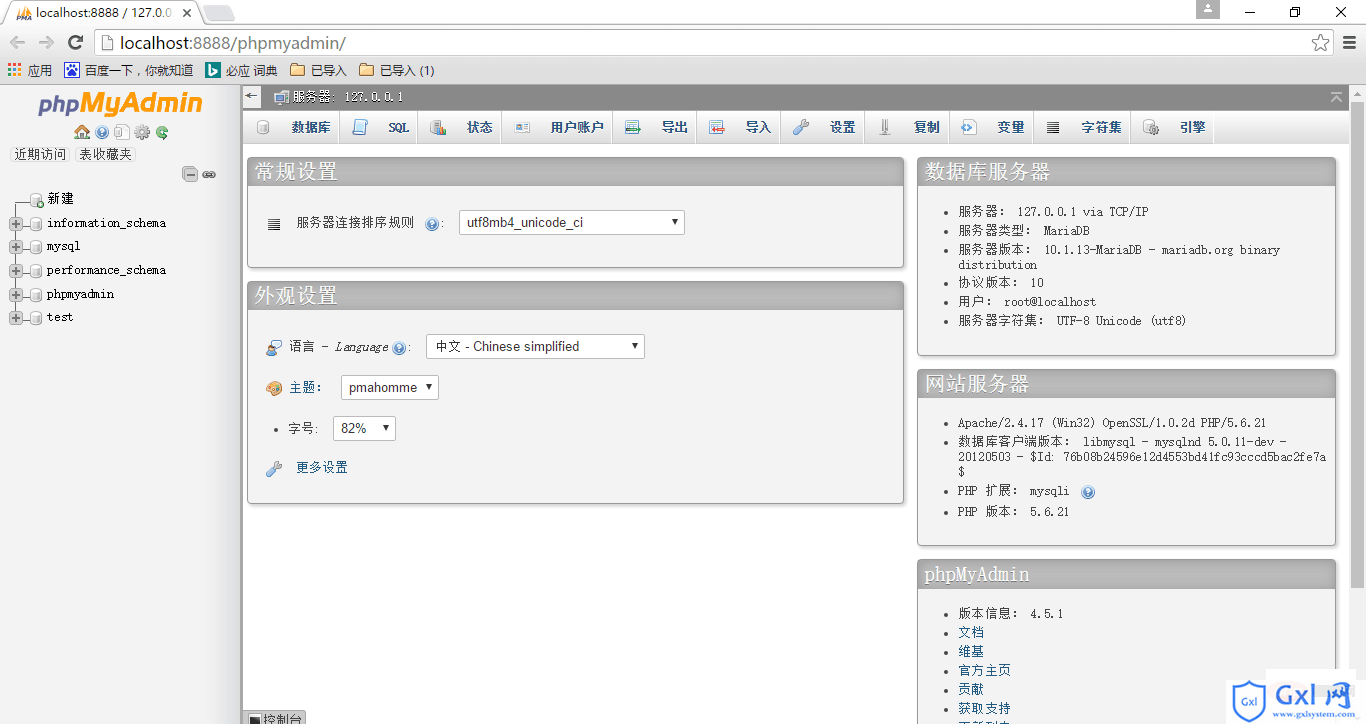The width and height of the screenshot is (1366, 724).
Task: Open the 复制 replication tab
Action: 908,127
